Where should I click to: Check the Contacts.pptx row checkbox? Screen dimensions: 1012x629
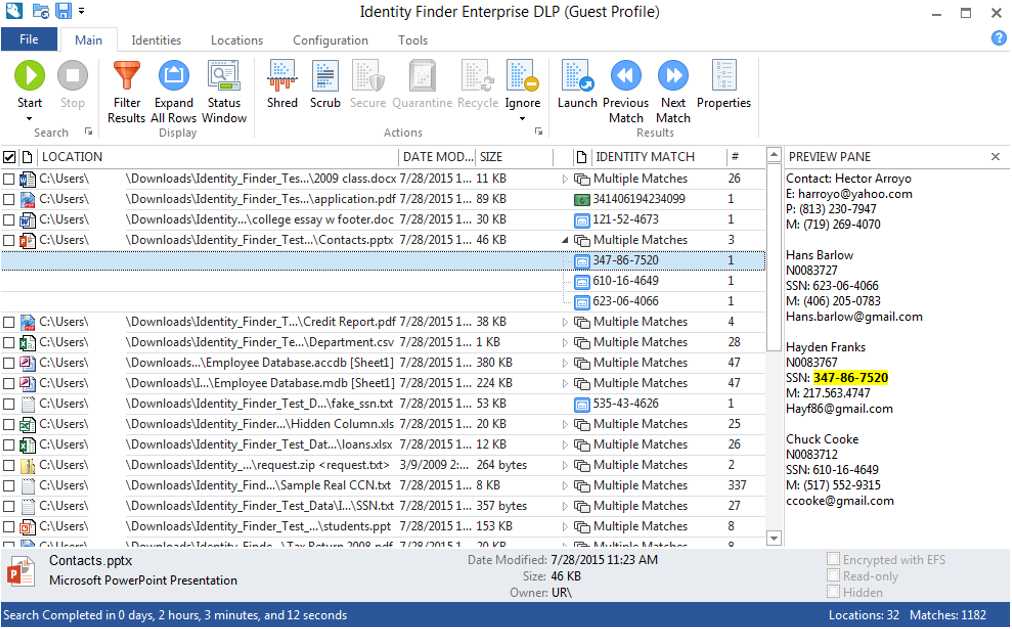pyautogui.click(x=8, y=240)
